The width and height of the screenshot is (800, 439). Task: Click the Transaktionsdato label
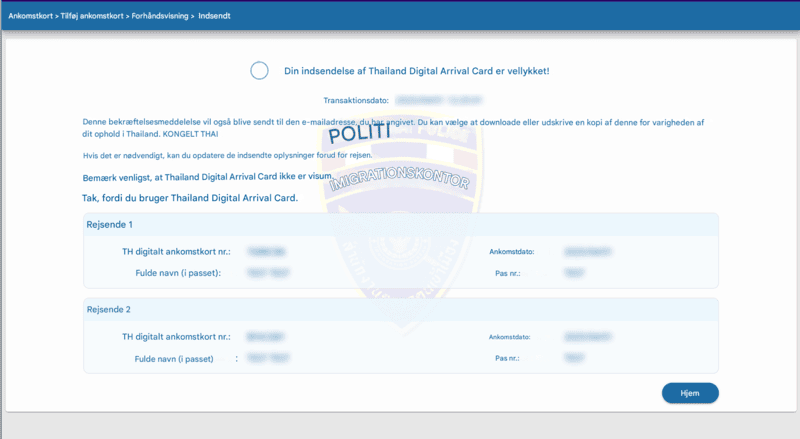click(x=356, y=101)
